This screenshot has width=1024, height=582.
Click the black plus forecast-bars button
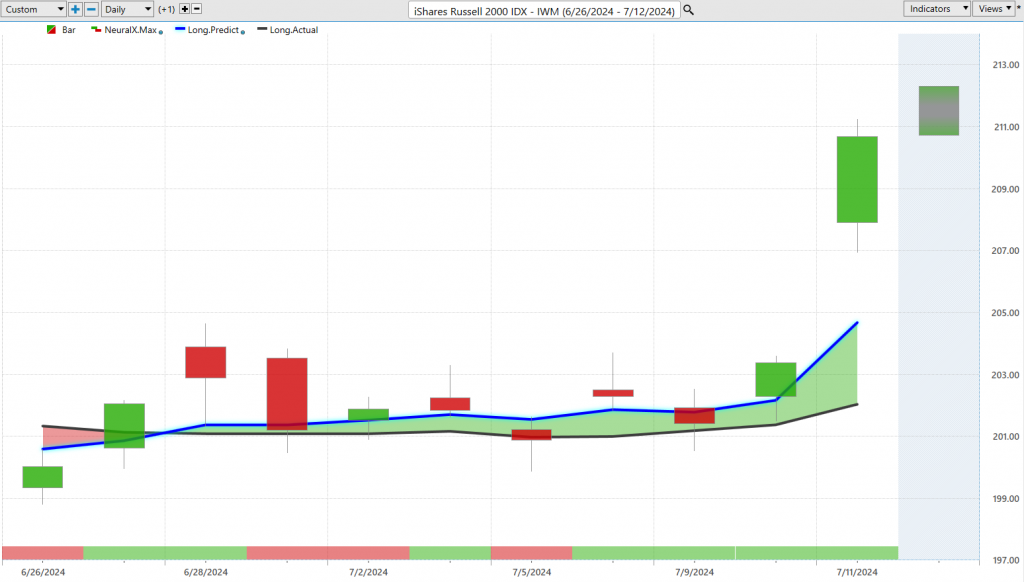click(x=185, y=9)
